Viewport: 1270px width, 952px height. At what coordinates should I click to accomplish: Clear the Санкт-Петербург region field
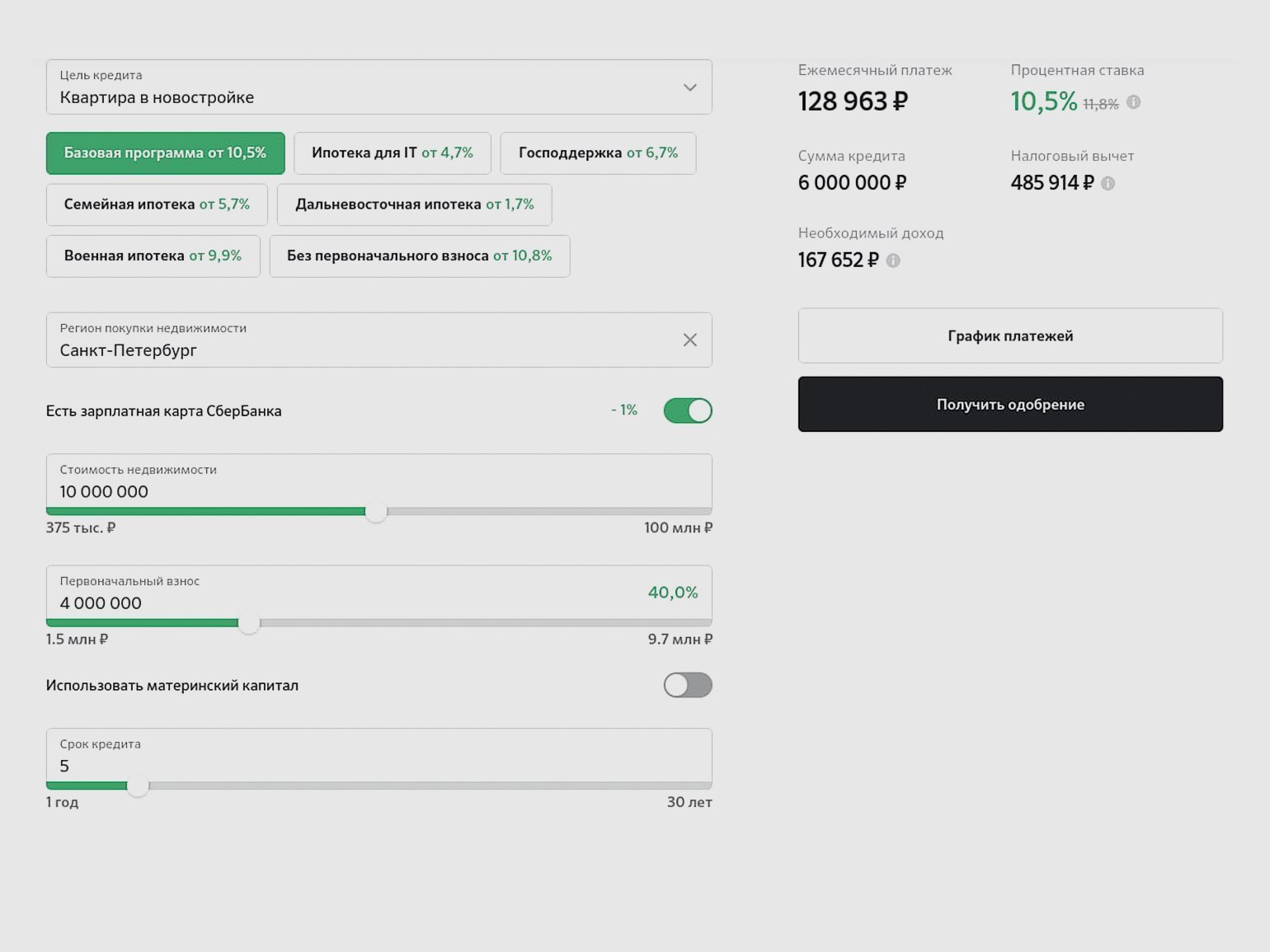click(x=690, y=340)
